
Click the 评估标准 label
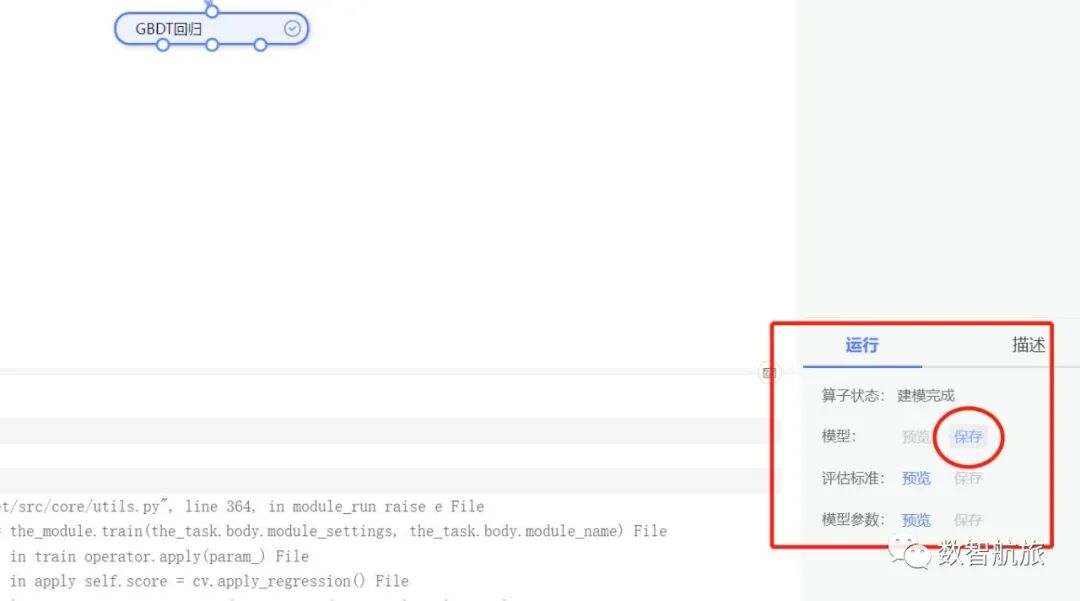click(853, 478)
